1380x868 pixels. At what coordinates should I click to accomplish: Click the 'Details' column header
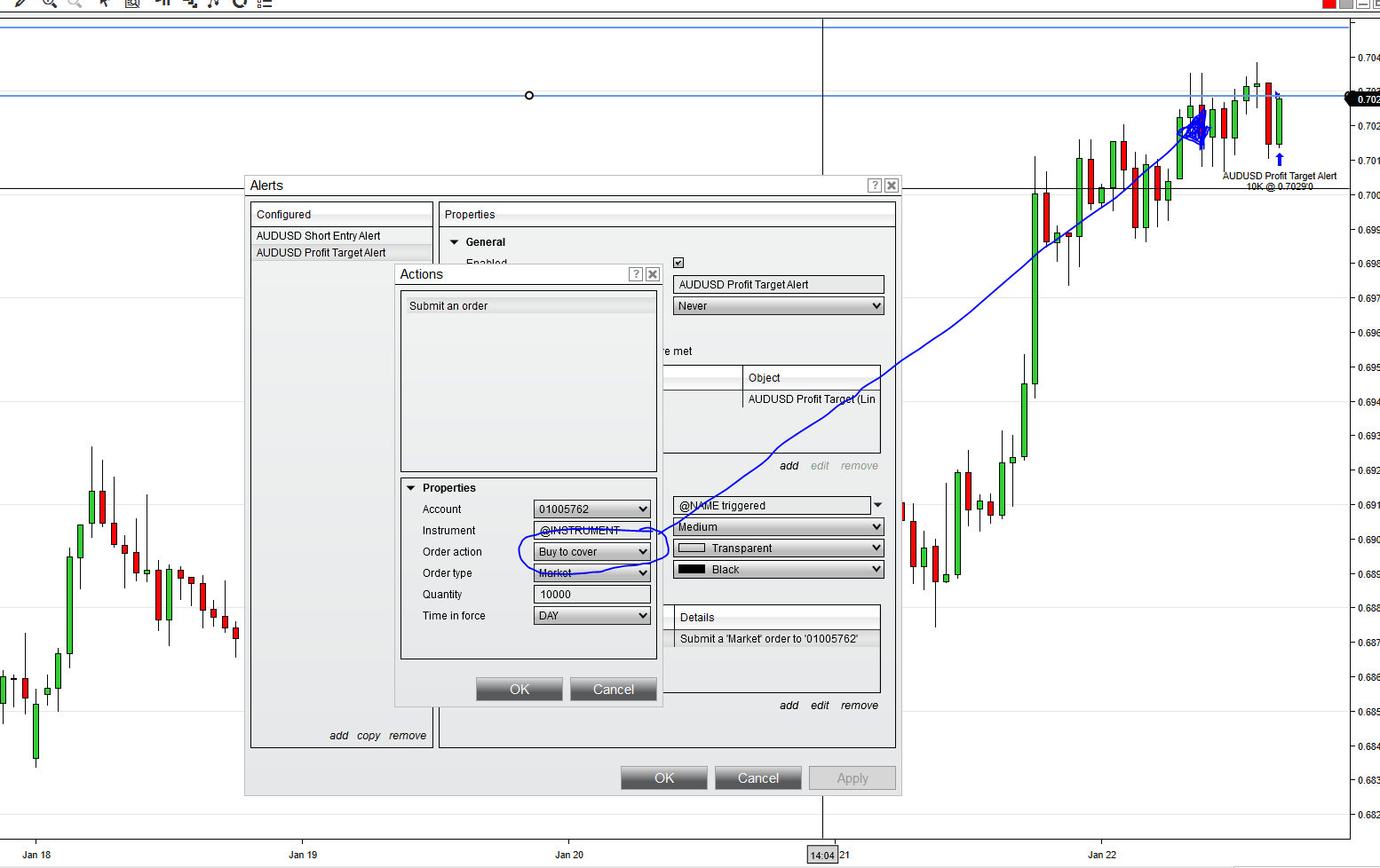(777, 618)
